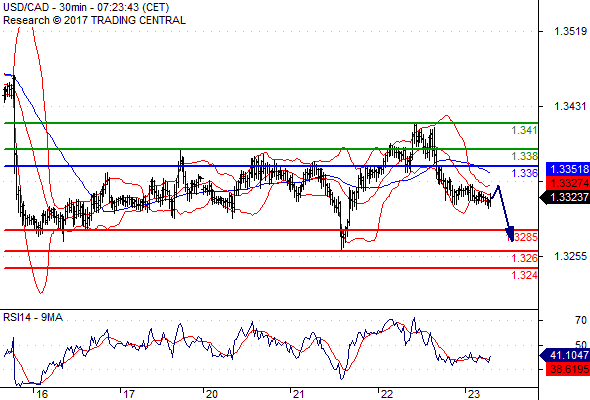The image size is (590, 400).
Task: Click the 1.3519 price axis label
Action: [570, 31]
